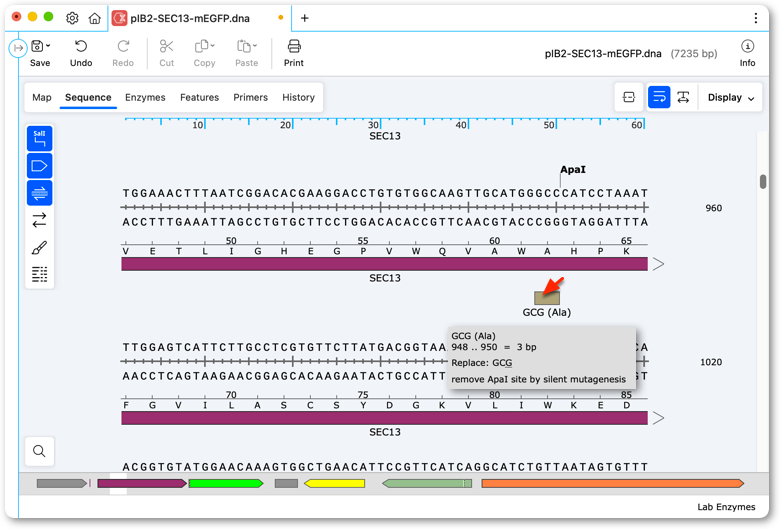
Task: Open the settings gear icon
Action: [x=72, y=18]
